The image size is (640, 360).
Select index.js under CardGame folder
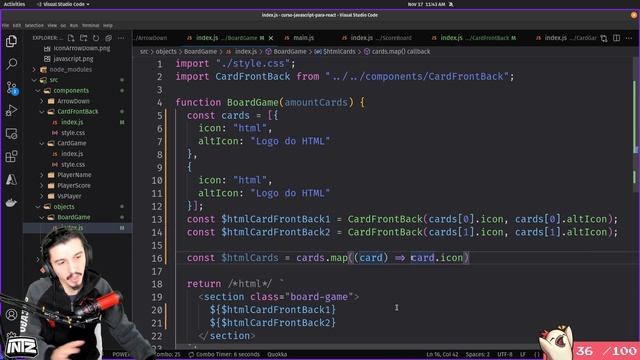click(72, 154)
